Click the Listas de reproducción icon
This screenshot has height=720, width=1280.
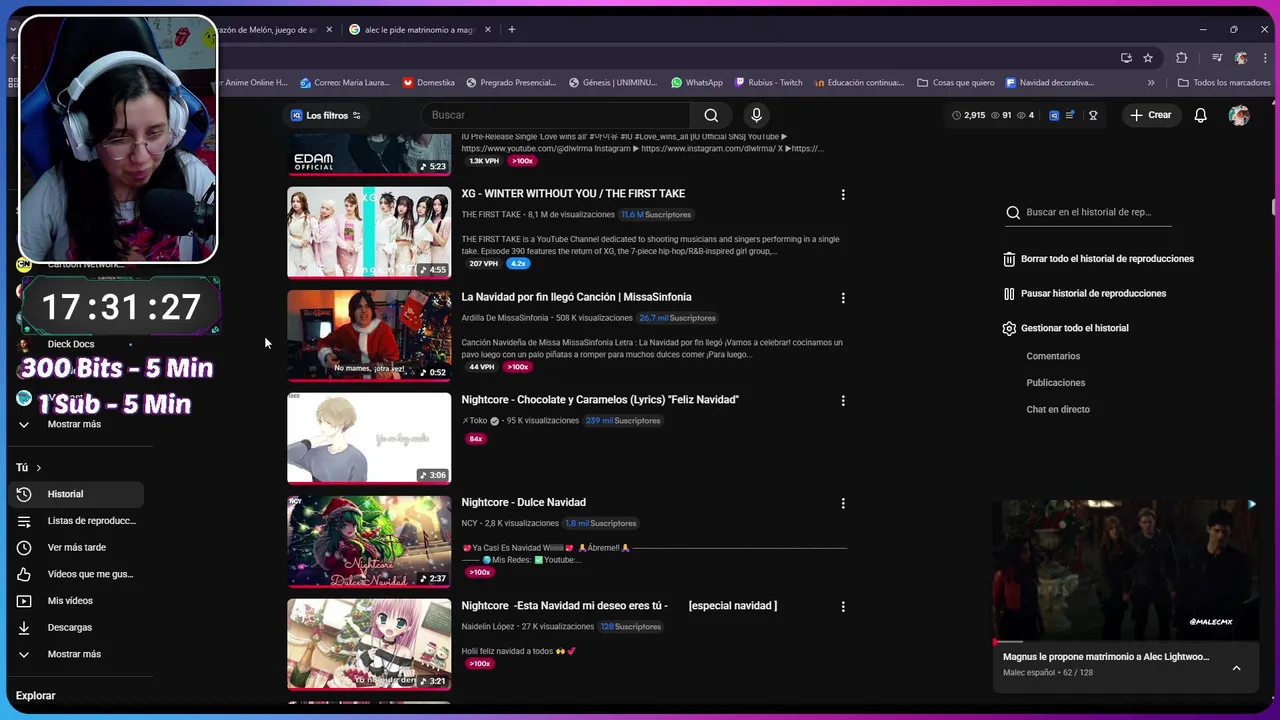click(24, 521)
